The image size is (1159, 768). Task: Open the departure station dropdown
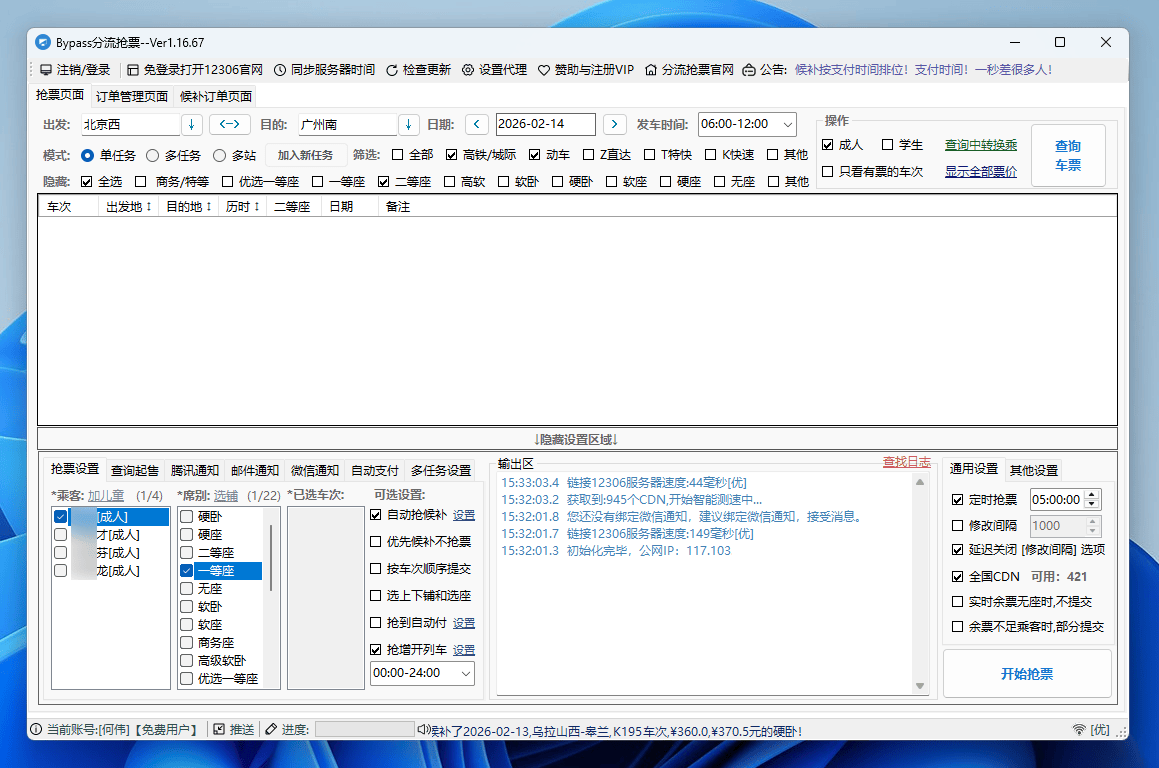pos(191,124)
